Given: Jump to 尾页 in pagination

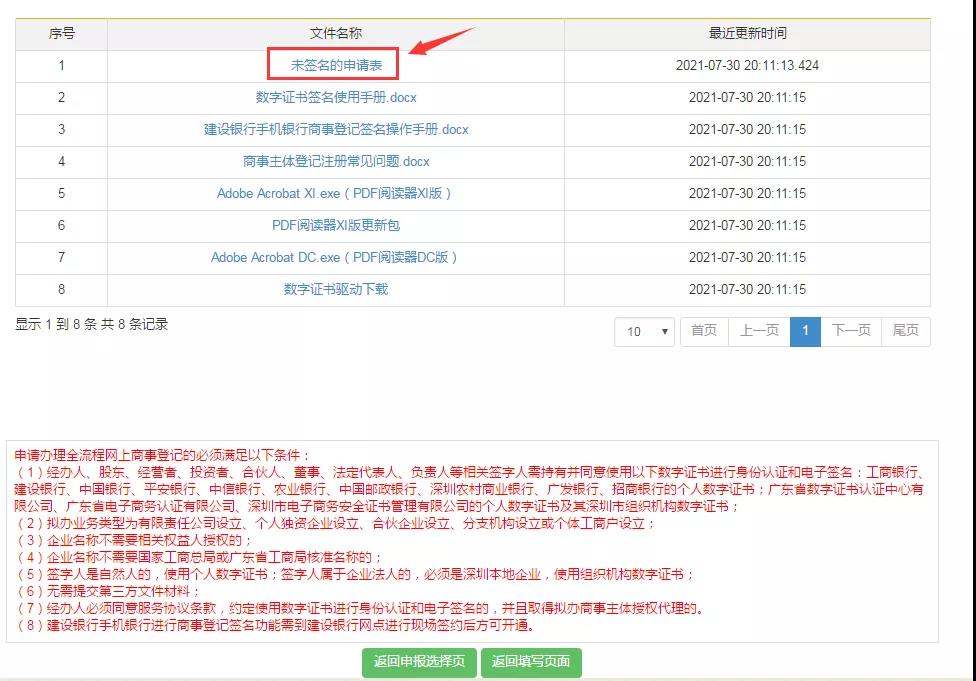Looking at the screenshot, I should coord(905,331).
